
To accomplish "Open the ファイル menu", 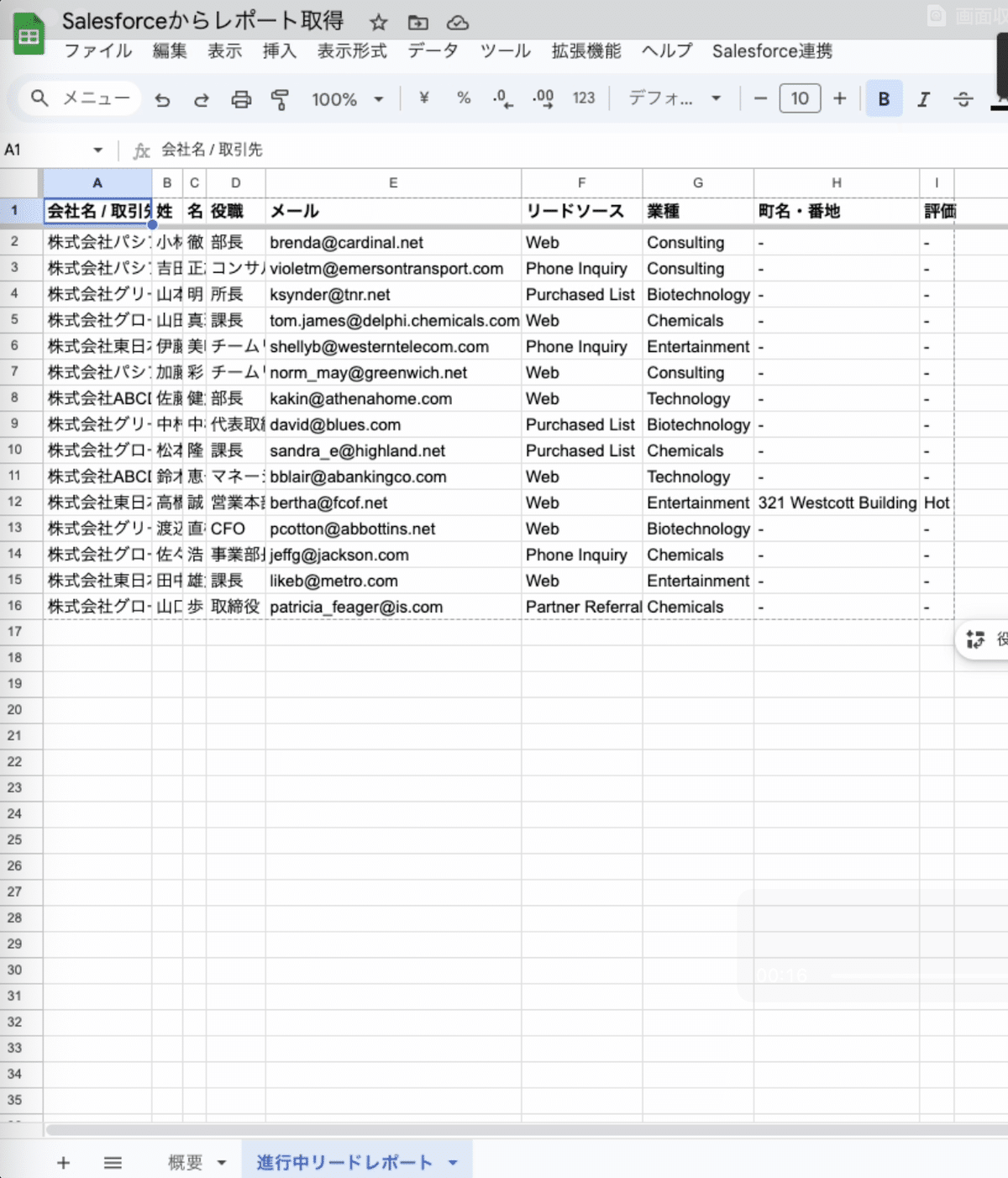I will pyautogui.click(x=98, y=51).
